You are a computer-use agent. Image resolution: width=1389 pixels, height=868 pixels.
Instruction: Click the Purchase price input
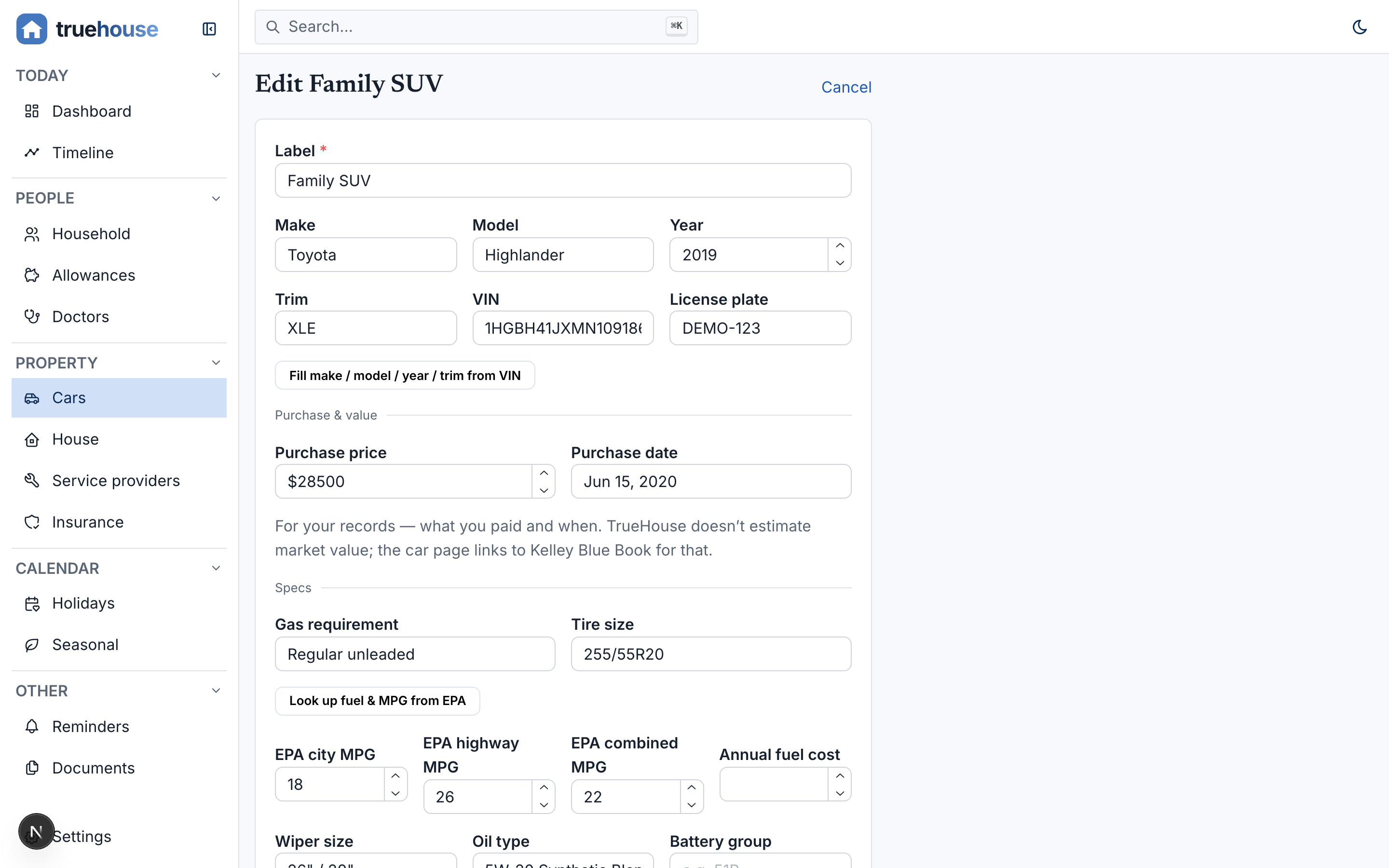(404, 482)
